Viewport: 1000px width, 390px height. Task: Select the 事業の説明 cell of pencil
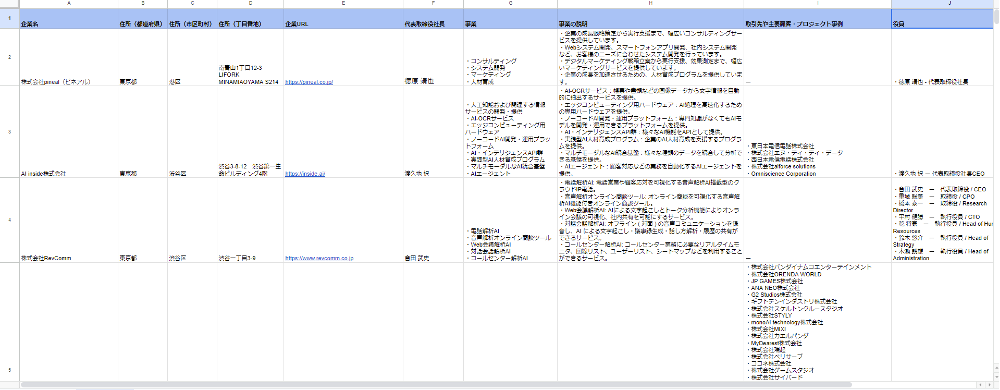tap(651, 57)
